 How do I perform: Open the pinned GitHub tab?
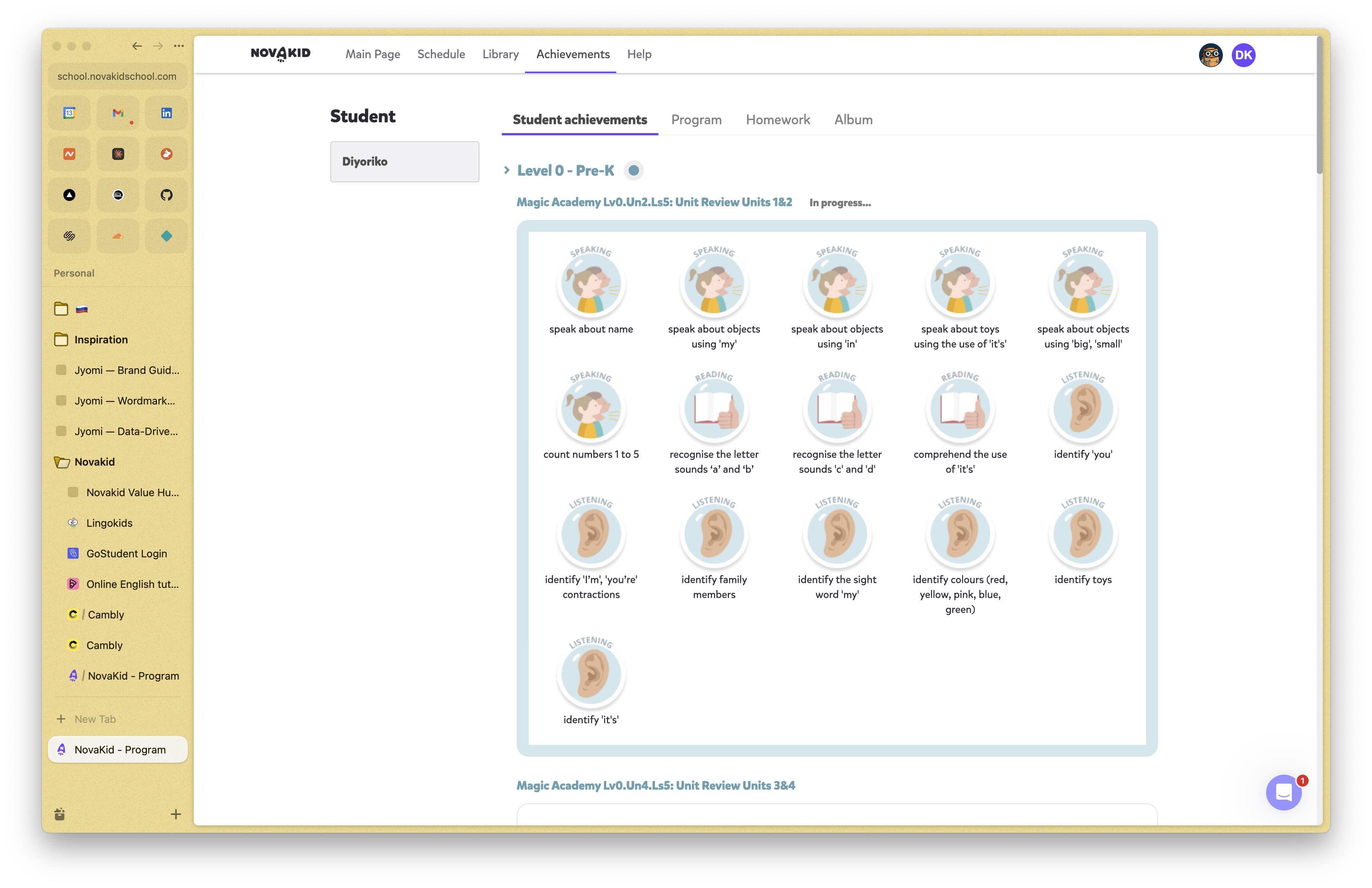pos(167,195)
